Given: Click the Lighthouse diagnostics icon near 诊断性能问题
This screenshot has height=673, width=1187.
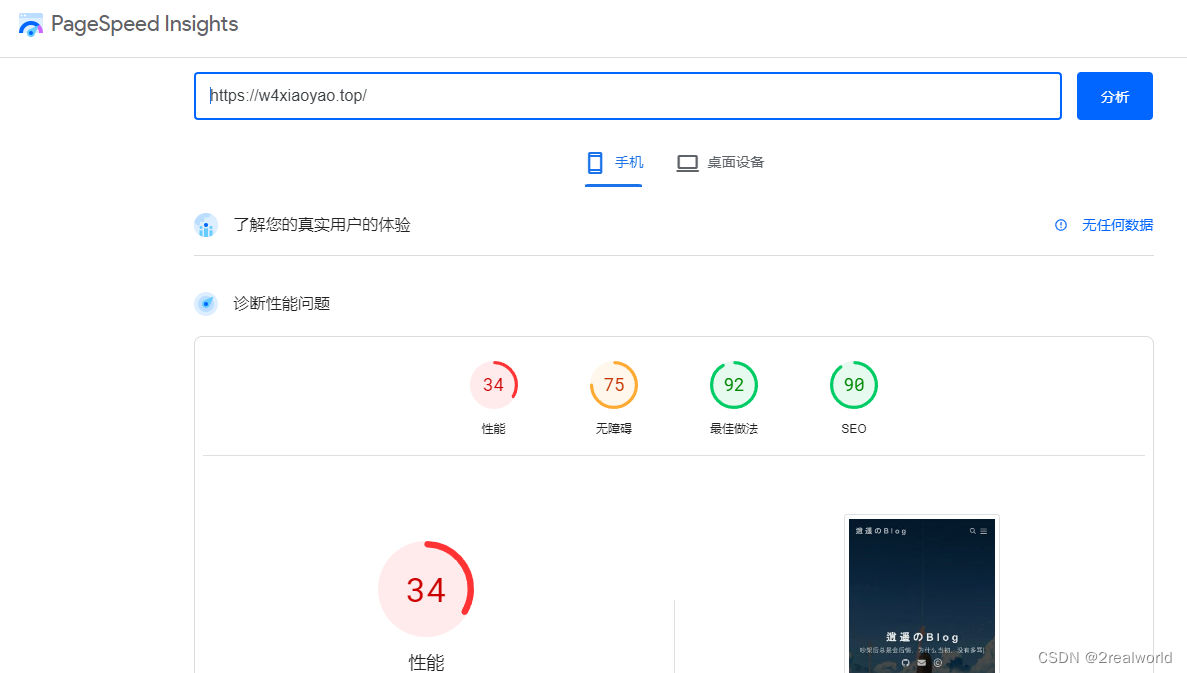Looking at the screenshot, I should point(205,303).
